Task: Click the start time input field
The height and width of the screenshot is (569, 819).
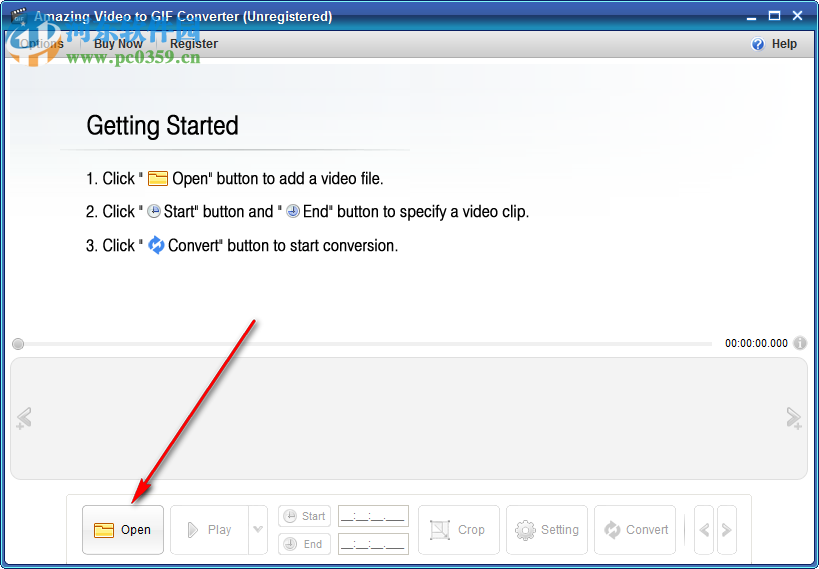Action: click(373, 516)
